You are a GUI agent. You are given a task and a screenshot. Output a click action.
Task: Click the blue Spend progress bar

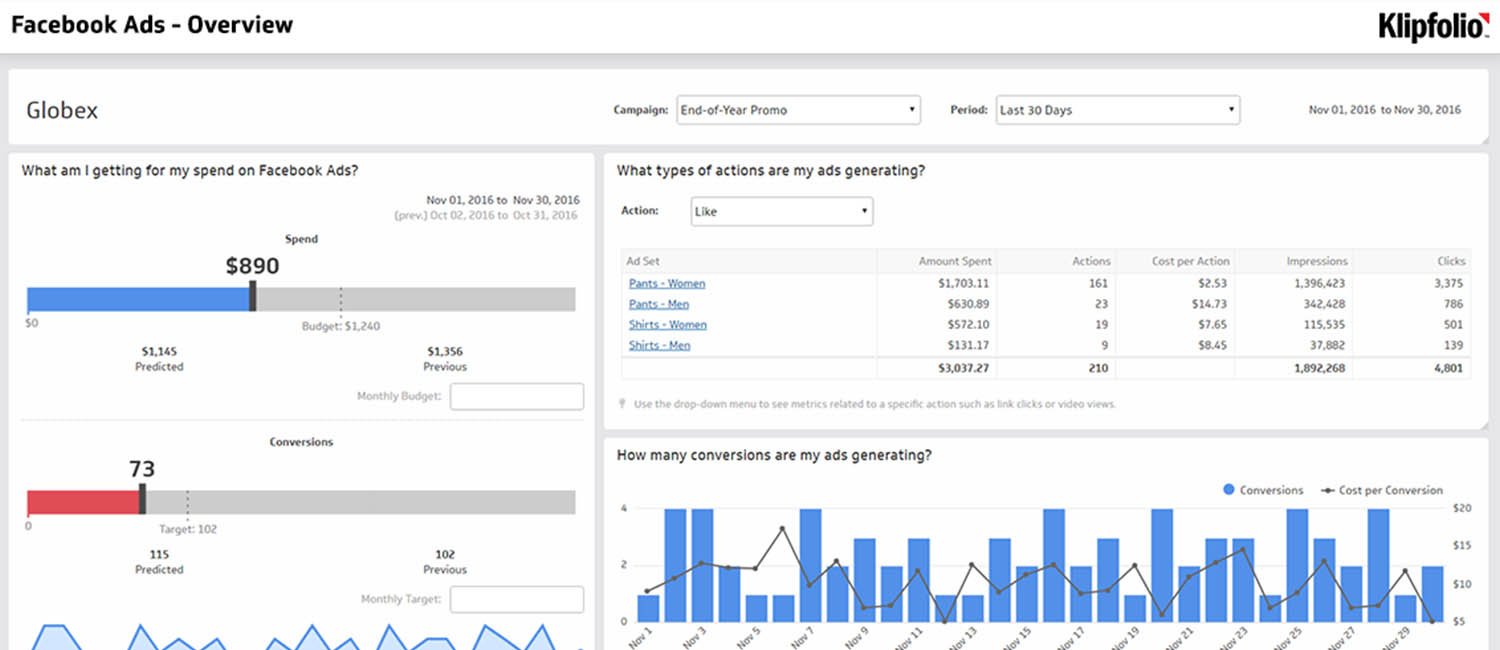(x=138, y=300)
